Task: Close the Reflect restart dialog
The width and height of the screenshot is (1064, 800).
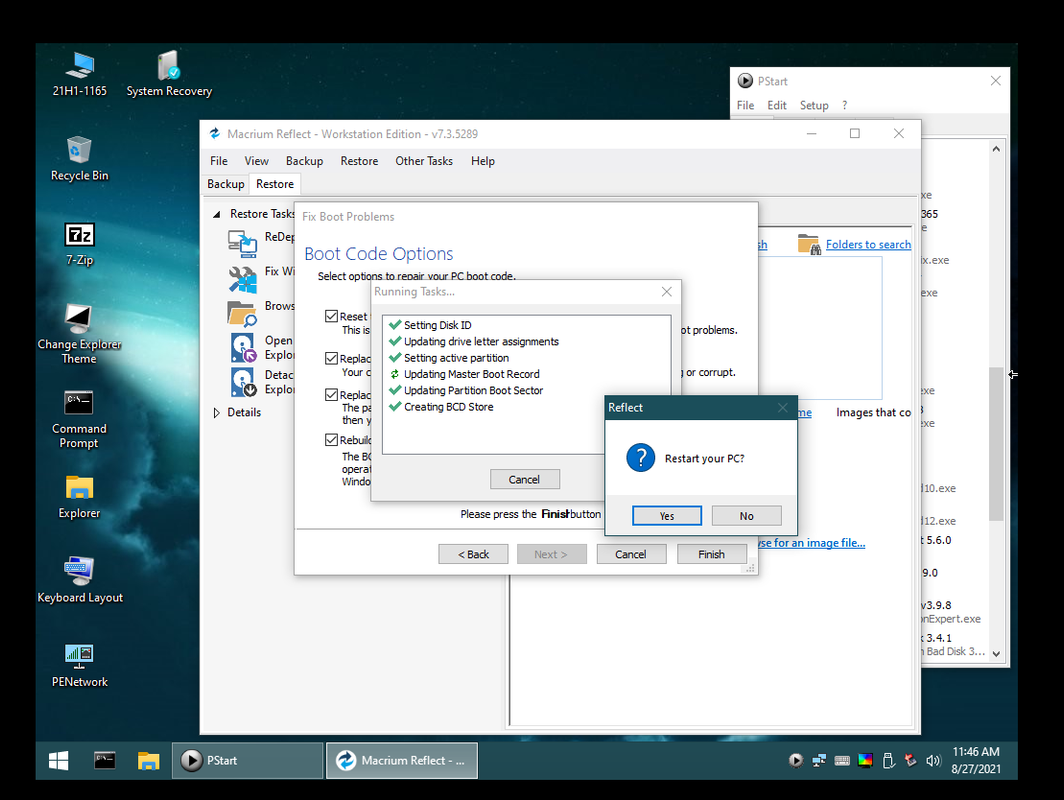Action: pyautogui.click(x=782, y=407)
